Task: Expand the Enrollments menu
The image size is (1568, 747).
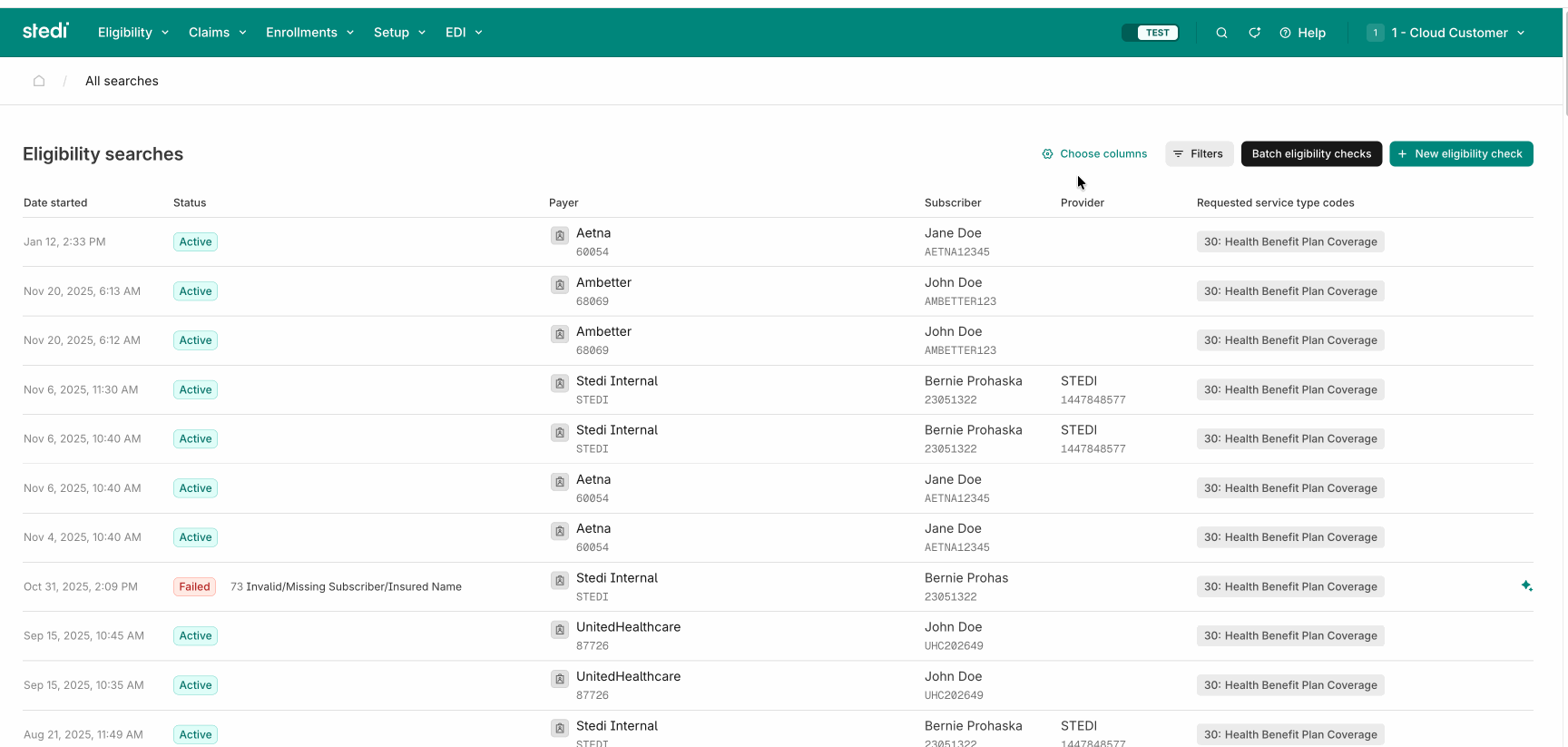Action: click(309, 33)
